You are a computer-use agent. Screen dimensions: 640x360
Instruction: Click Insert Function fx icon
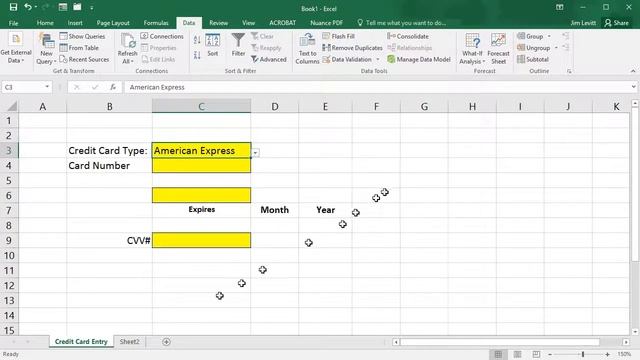pos(113,87)
